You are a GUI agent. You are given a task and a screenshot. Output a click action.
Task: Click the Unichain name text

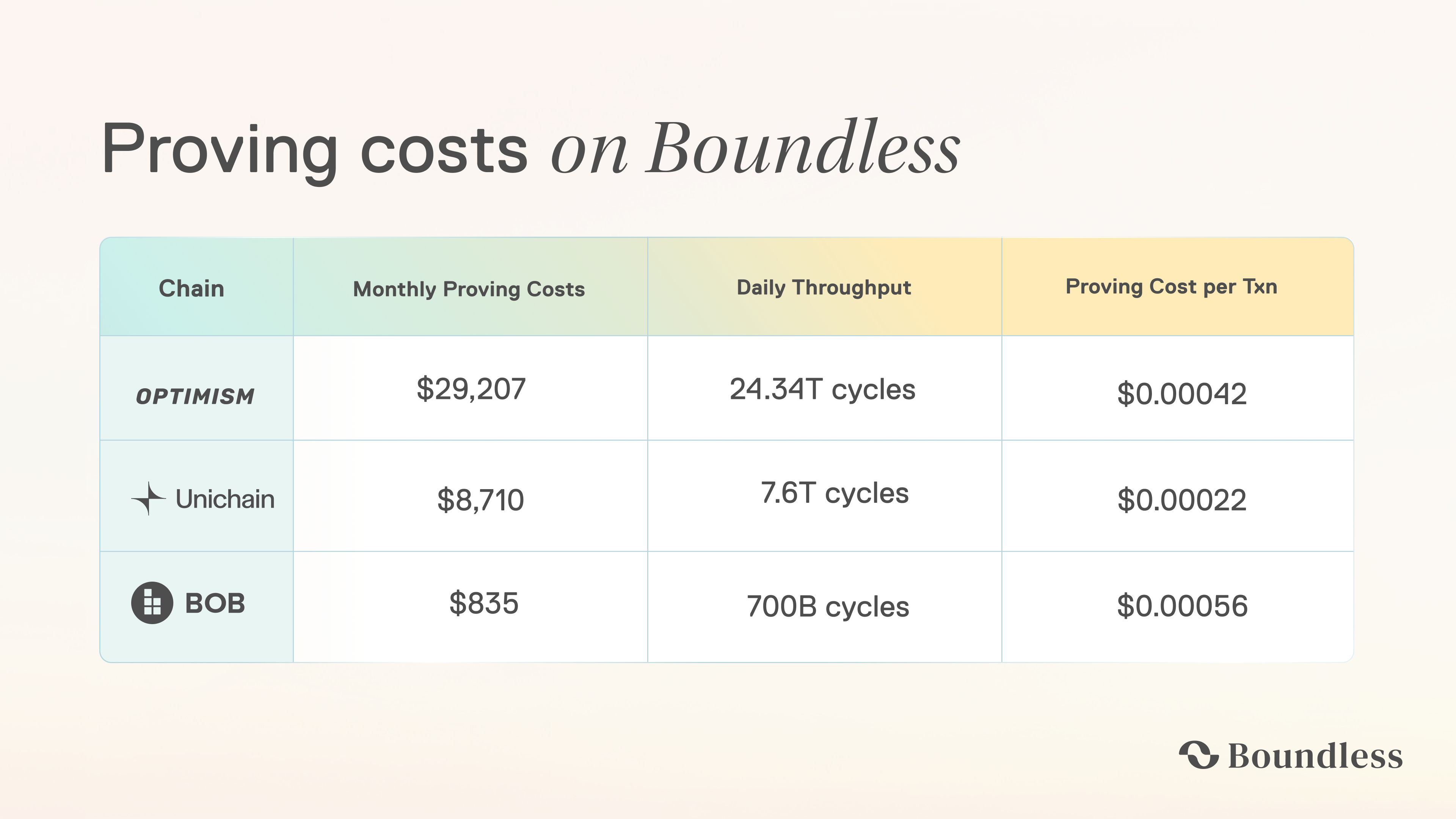coord(225,499)
